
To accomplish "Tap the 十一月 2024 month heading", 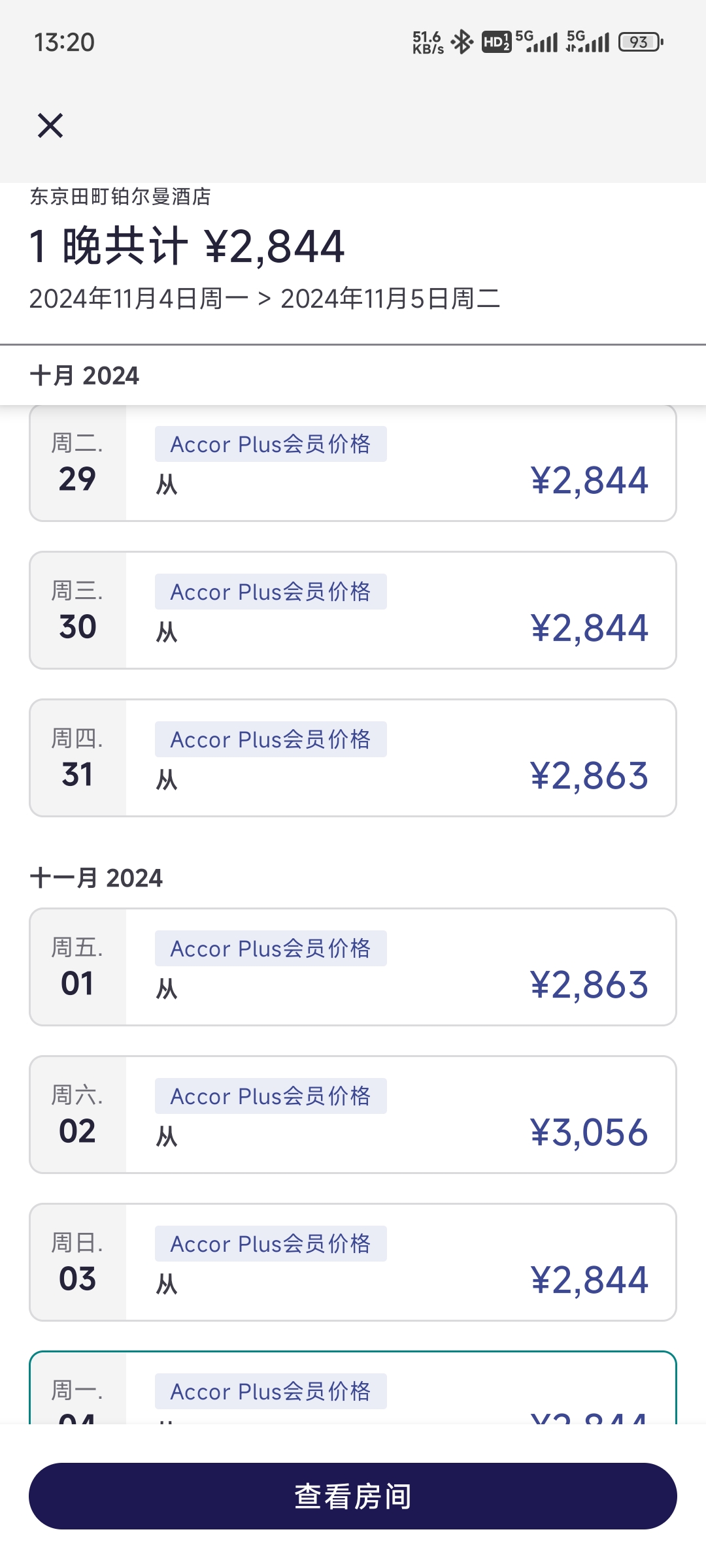I will [x=96, y=878].
